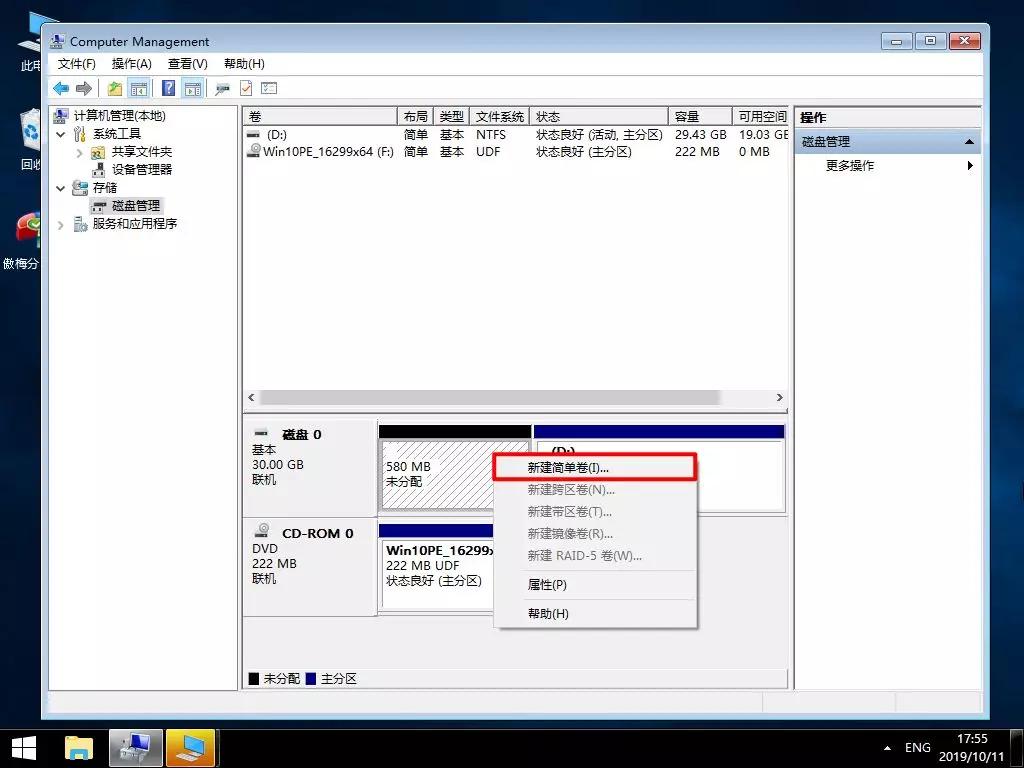Expand the 服务和应用程序 tree node
Image resolution: width=1024 pixels, height=768 pixels.
pos(60,223)
